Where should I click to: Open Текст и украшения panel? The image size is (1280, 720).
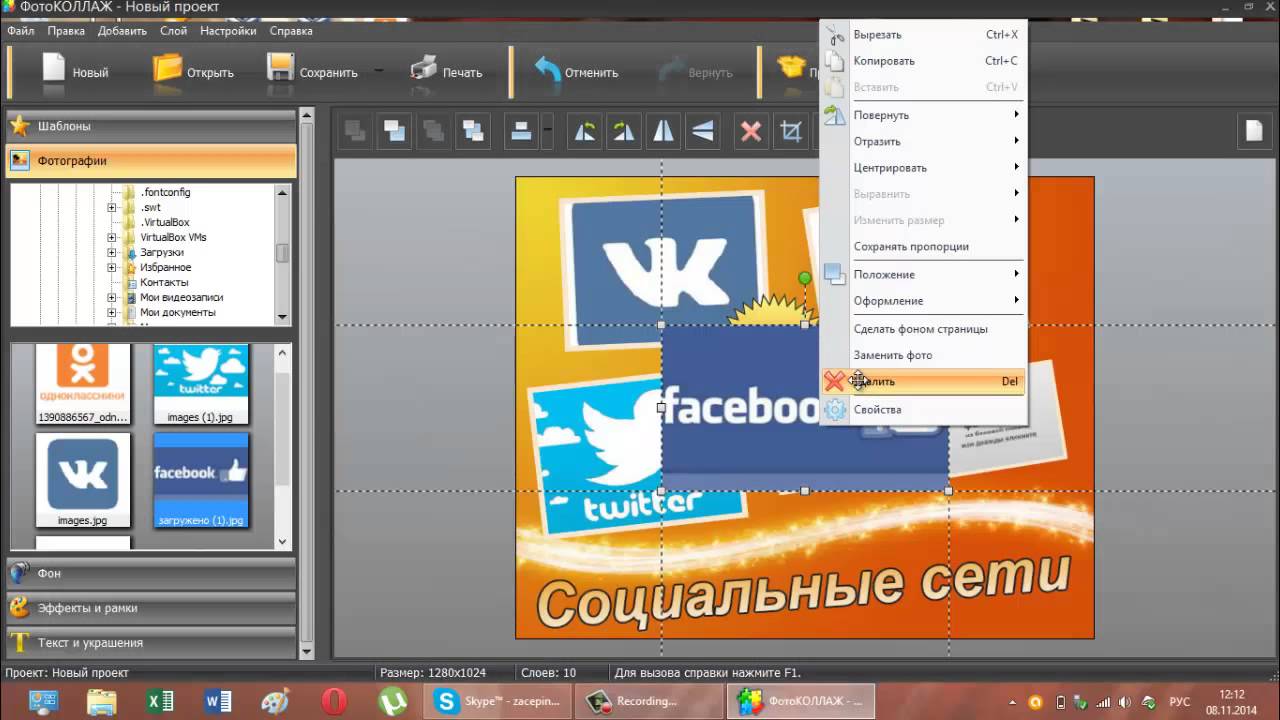(151, 643)
